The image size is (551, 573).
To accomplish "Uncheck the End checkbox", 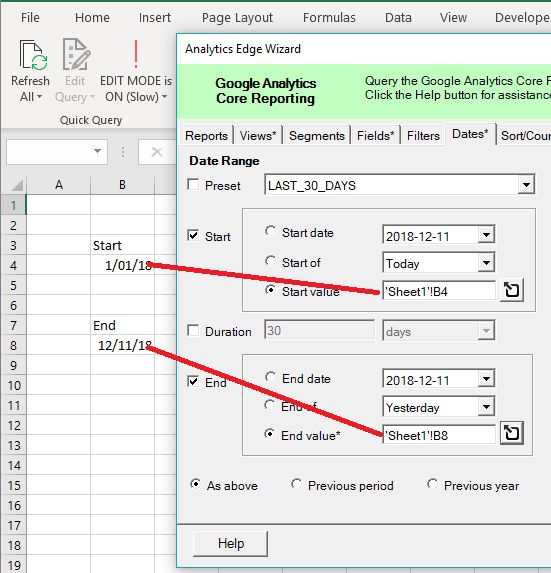I will tap(193, 382).
